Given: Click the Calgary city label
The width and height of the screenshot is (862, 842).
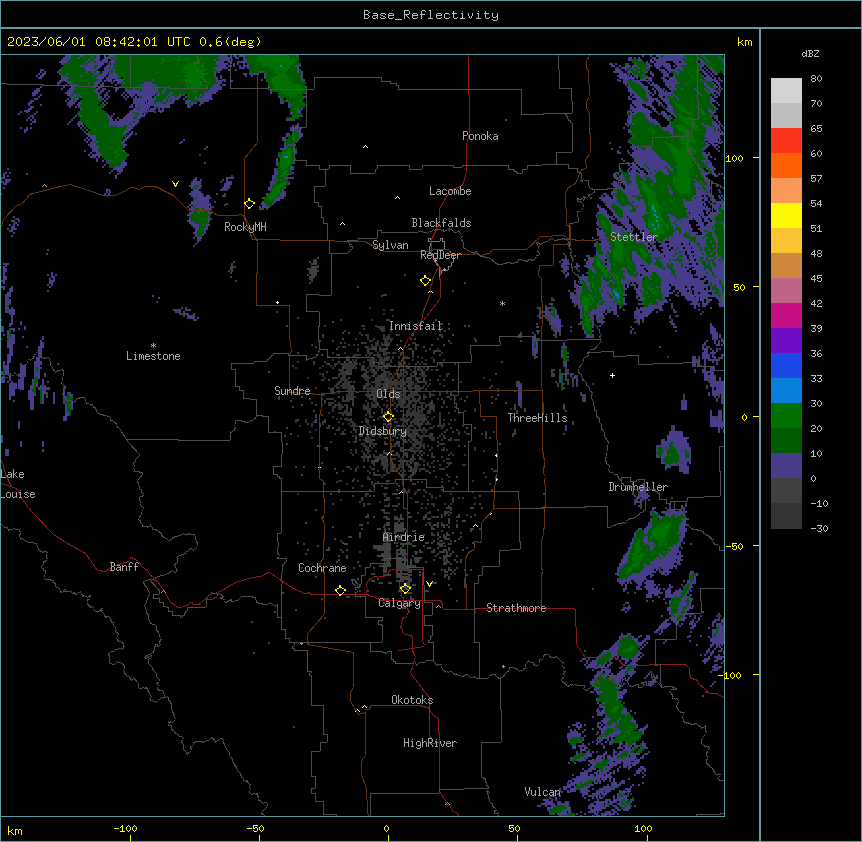Looking at the screenshot, I should coord(400,603).
